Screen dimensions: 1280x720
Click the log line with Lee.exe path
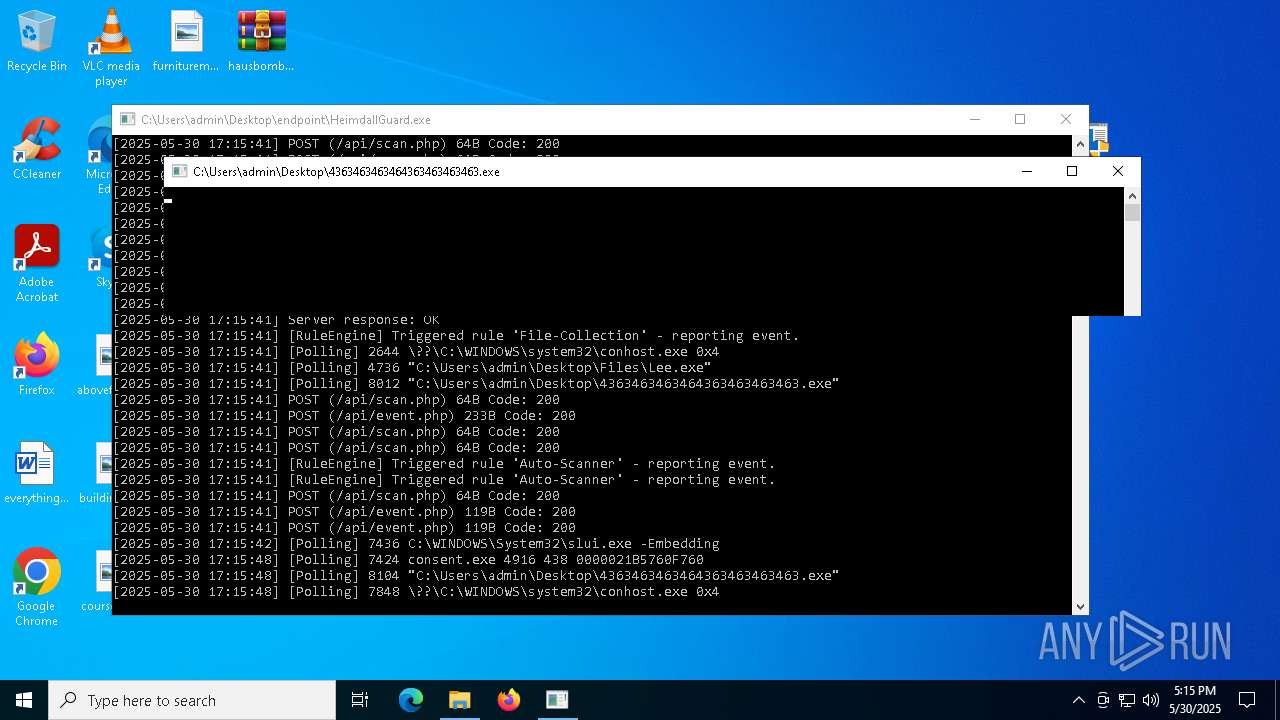click(x=412, y=368)
